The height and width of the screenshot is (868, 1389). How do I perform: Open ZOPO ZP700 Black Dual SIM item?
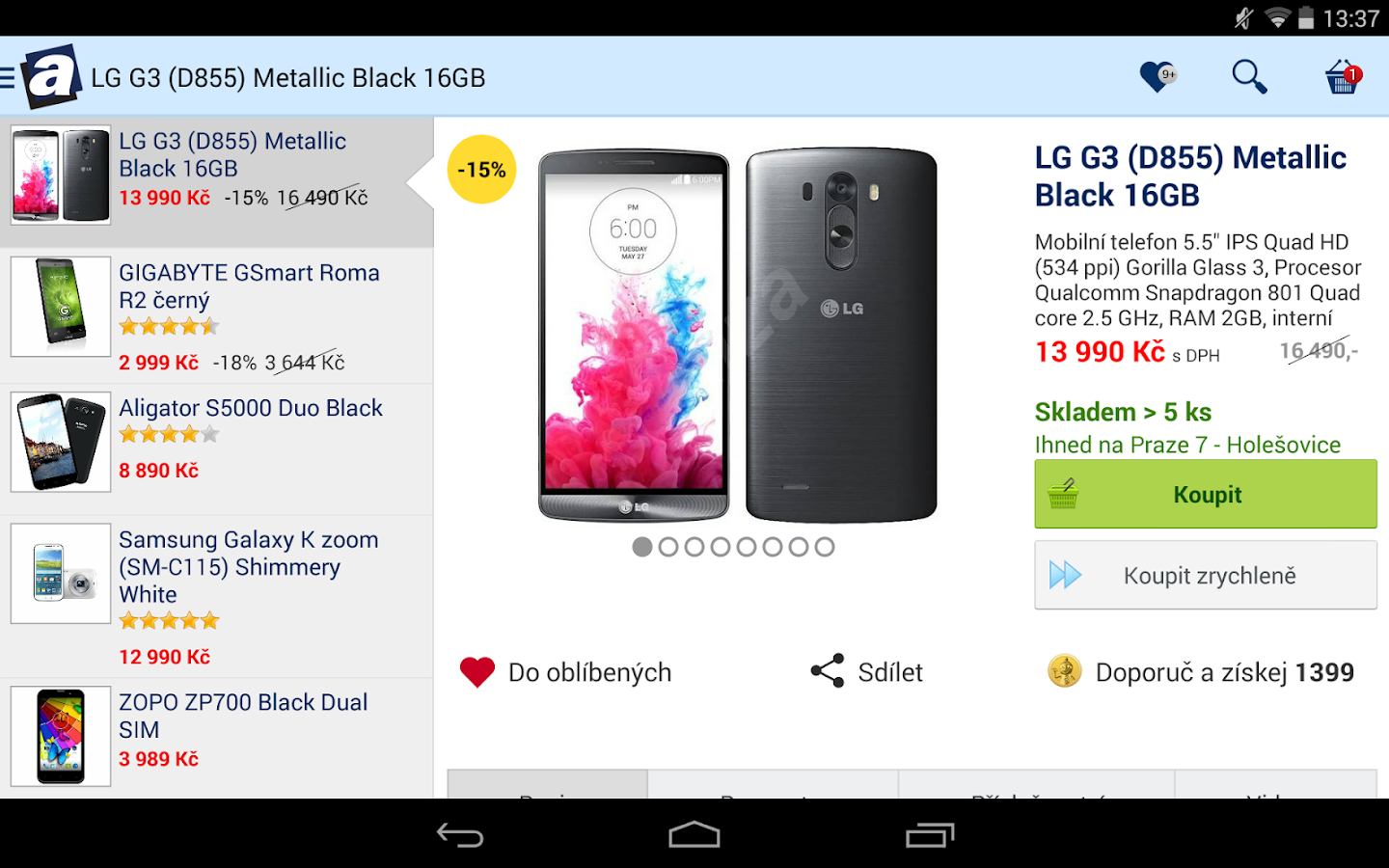(217, 738)
